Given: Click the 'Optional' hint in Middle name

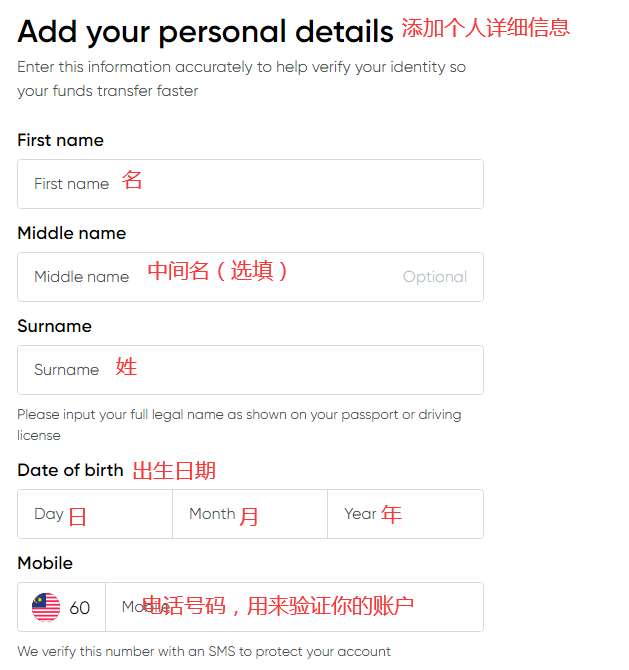Looking at the screenshot, I should (x=434, y=277).
